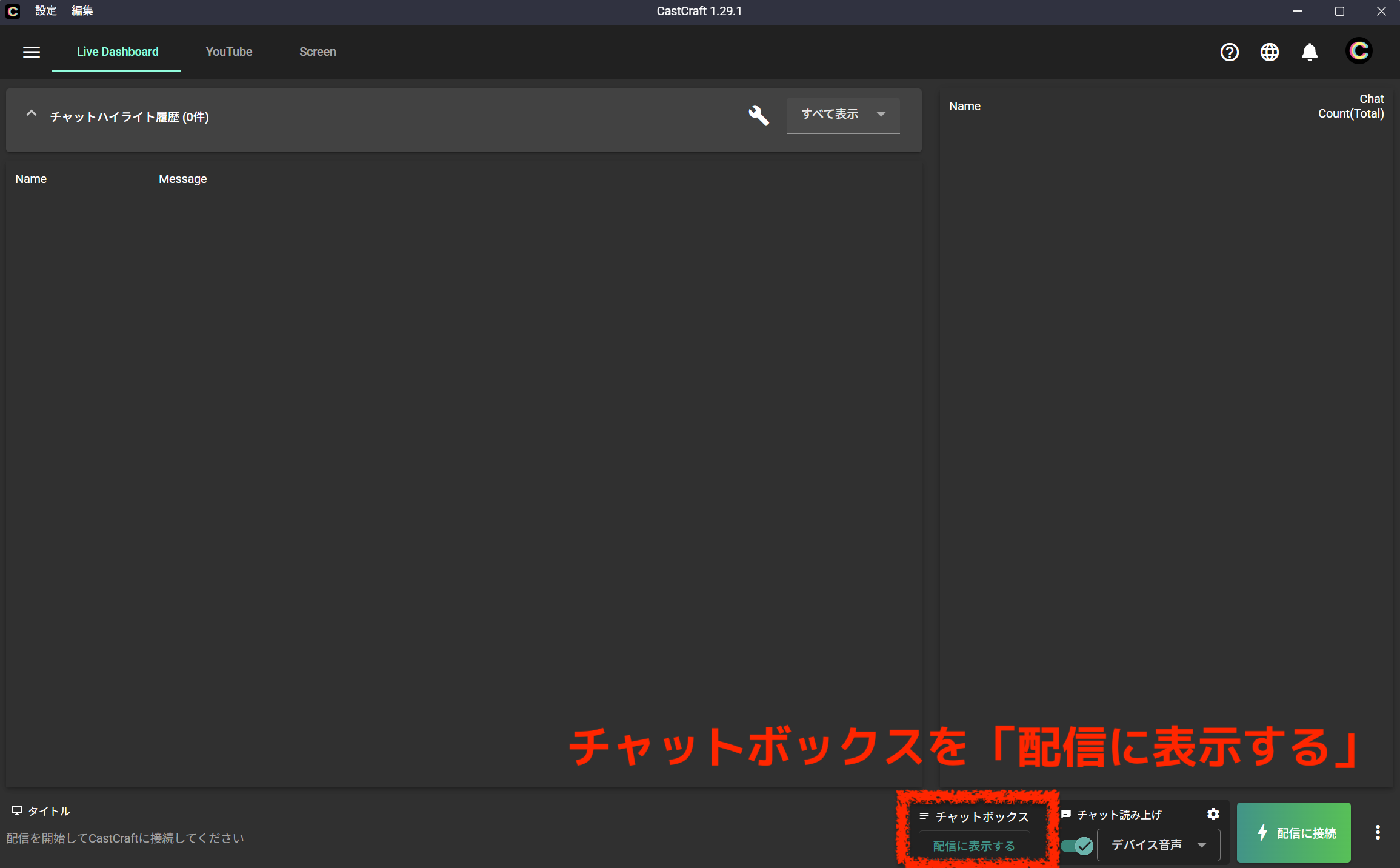
Task: Open the hamburger navigation menu
Action: (32, 52)
